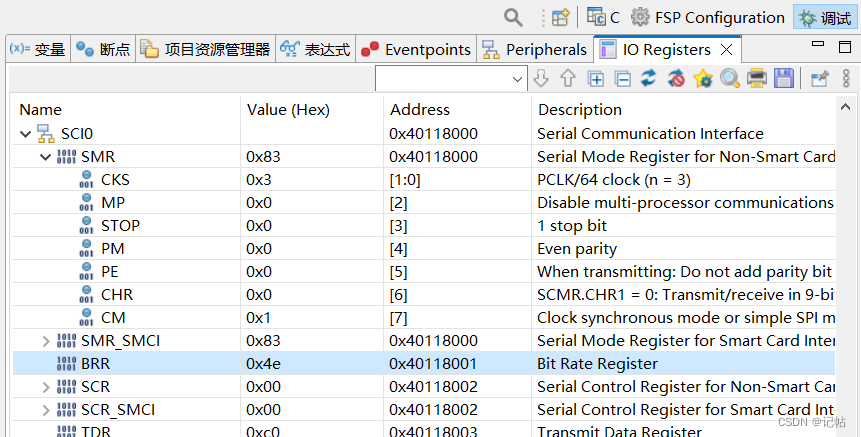Close the IO Registers tab
The width and height of the screenshot is (861, 437).
[726, 49]
